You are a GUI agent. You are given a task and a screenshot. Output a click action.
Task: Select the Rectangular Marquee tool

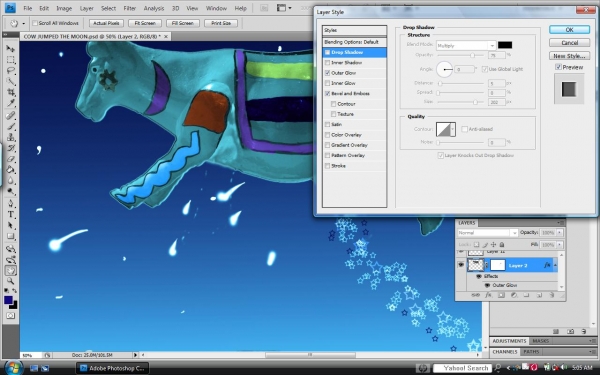pyautogui.click(x=10, y=60)
